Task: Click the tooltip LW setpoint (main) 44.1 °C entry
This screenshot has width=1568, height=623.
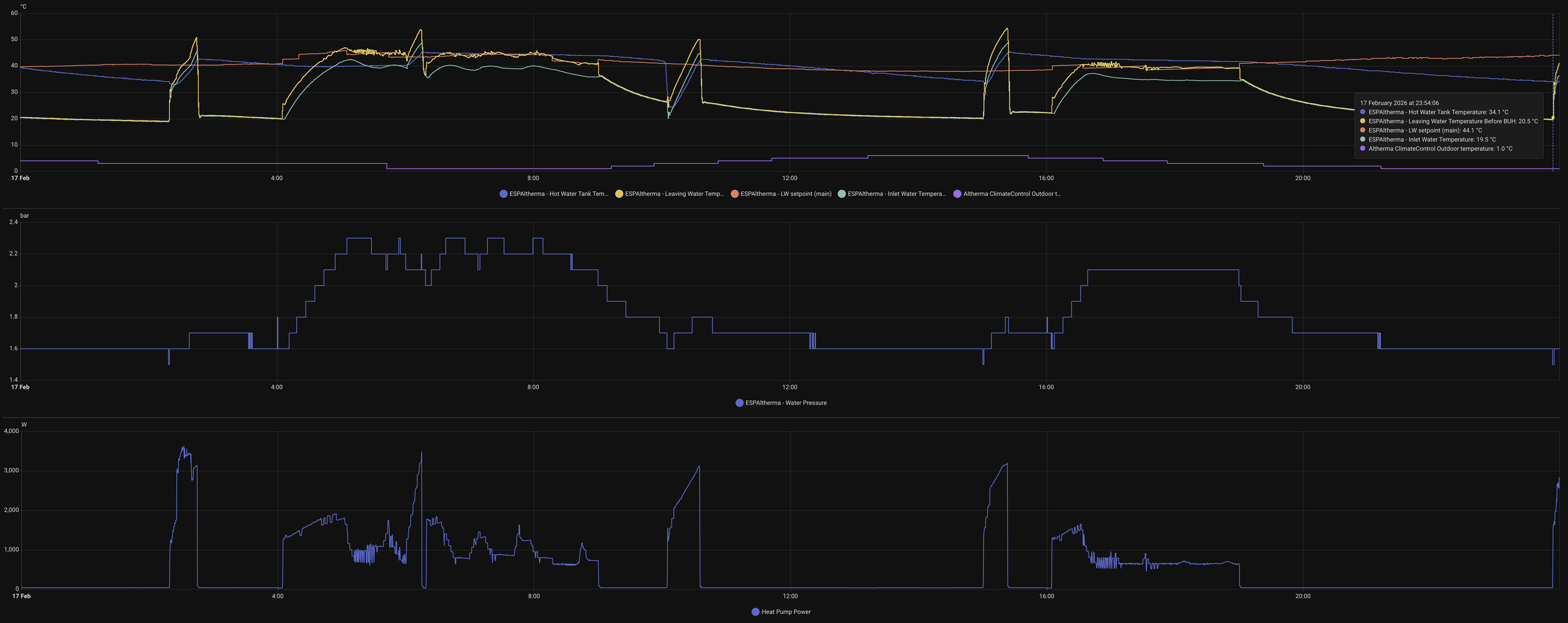Action: 1426,130
